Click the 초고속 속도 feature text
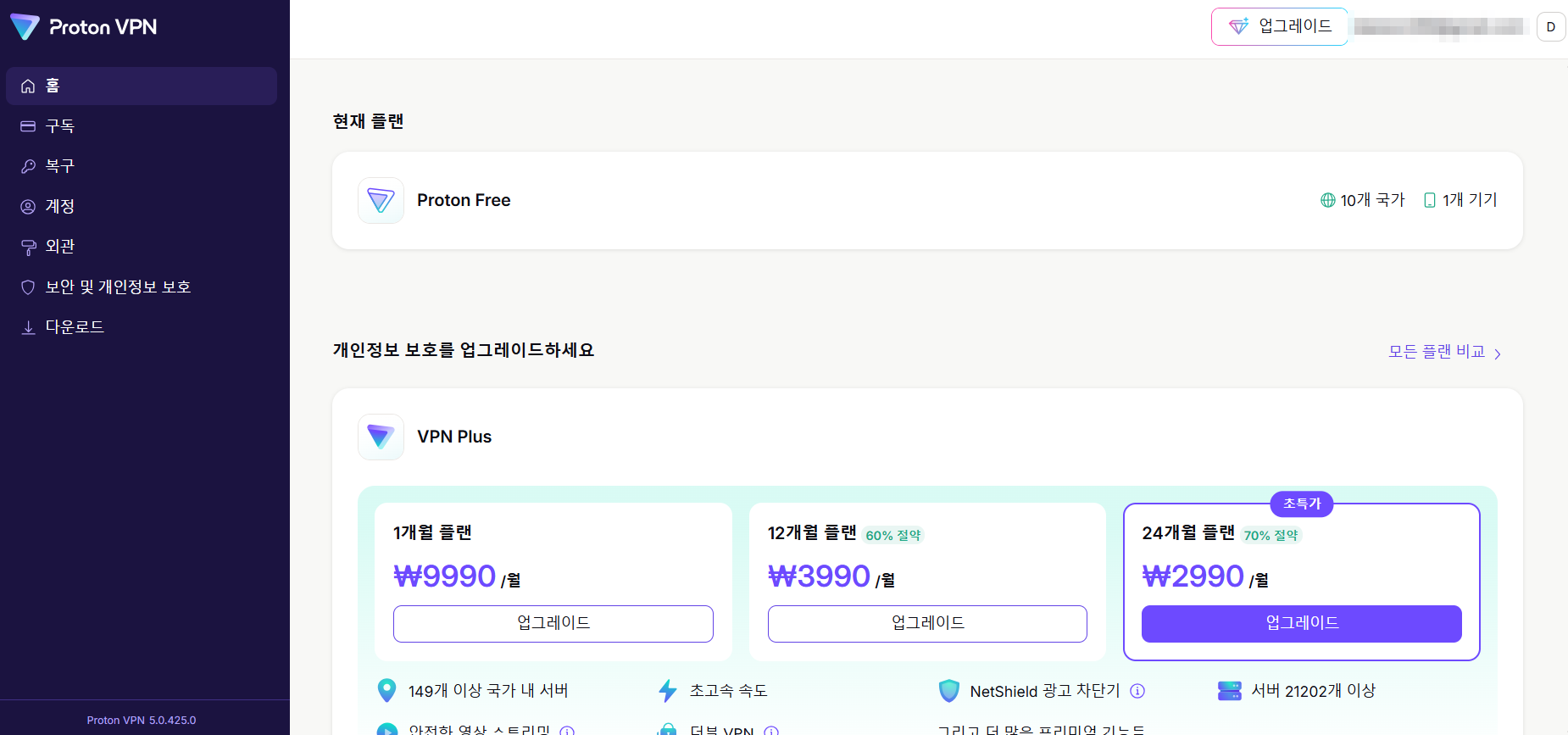 729,691
